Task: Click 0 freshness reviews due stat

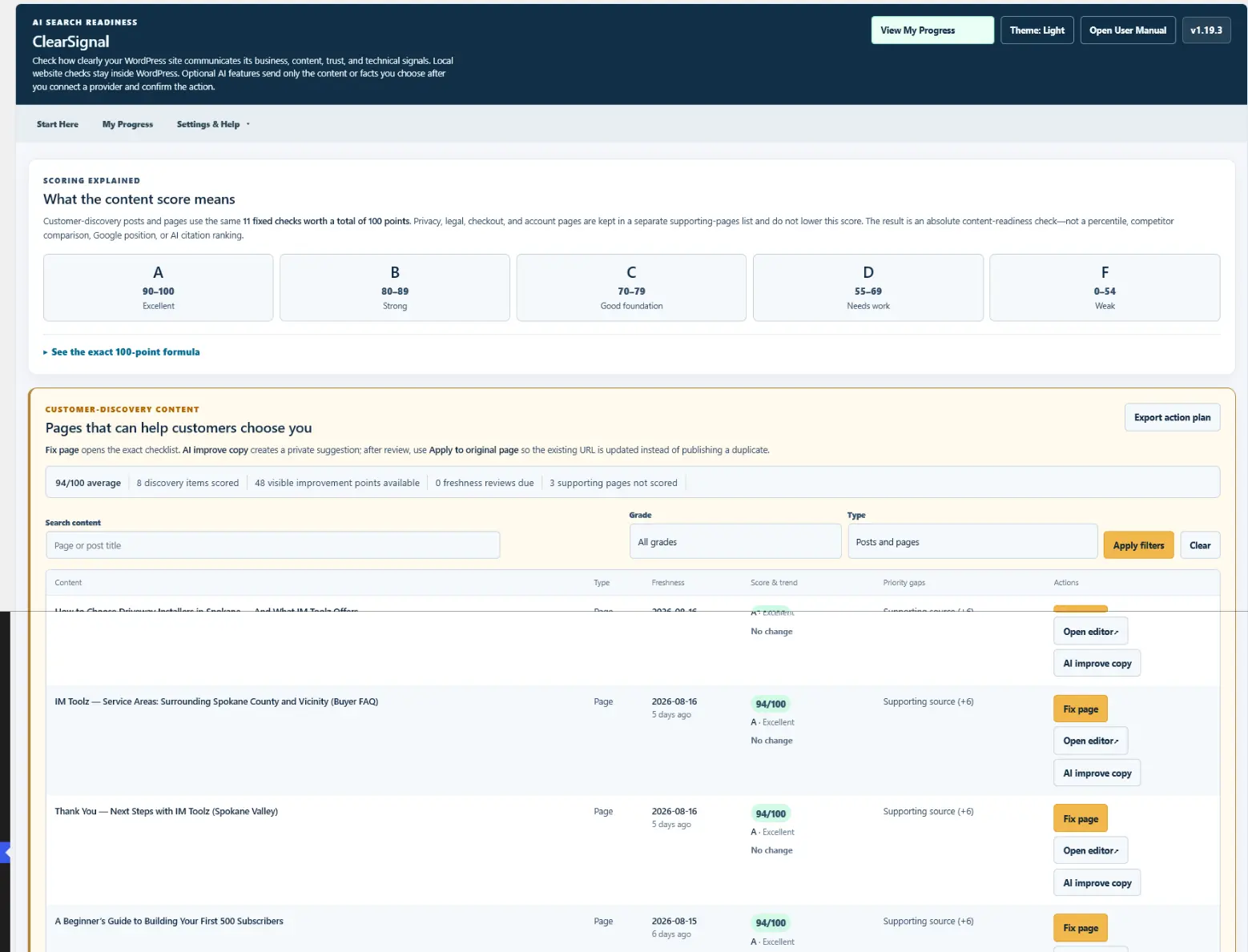Action: pyautogui.click(x=485, y=483)
